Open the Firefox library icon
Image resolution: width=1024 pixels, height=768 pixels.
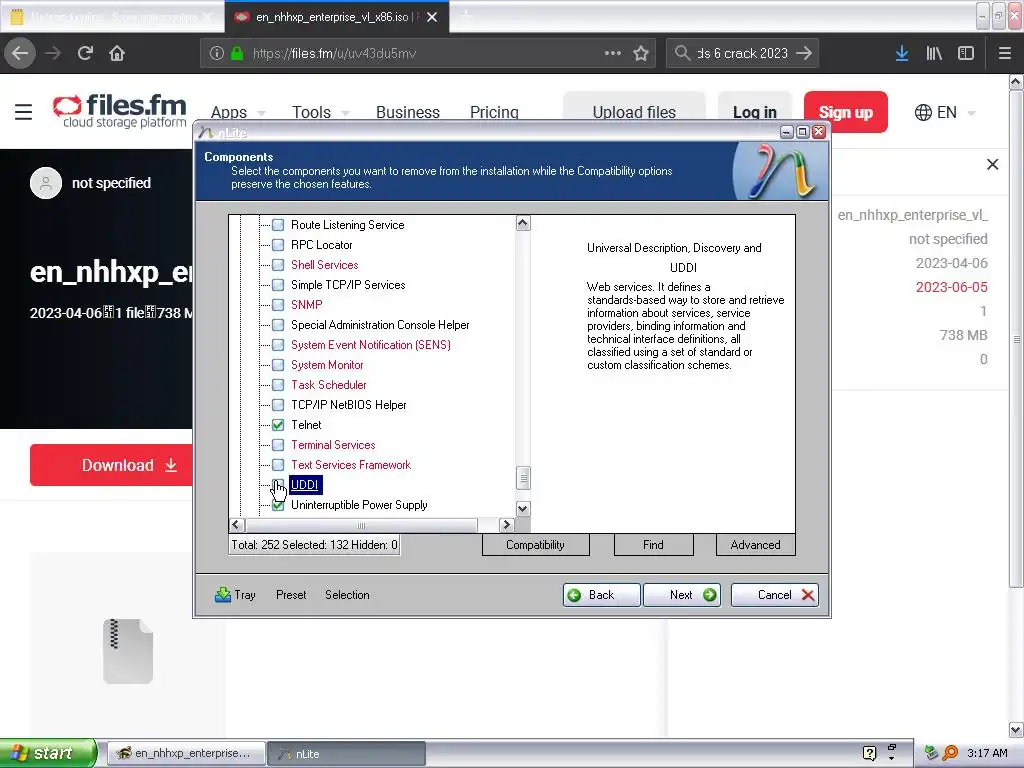coord(934,53)
